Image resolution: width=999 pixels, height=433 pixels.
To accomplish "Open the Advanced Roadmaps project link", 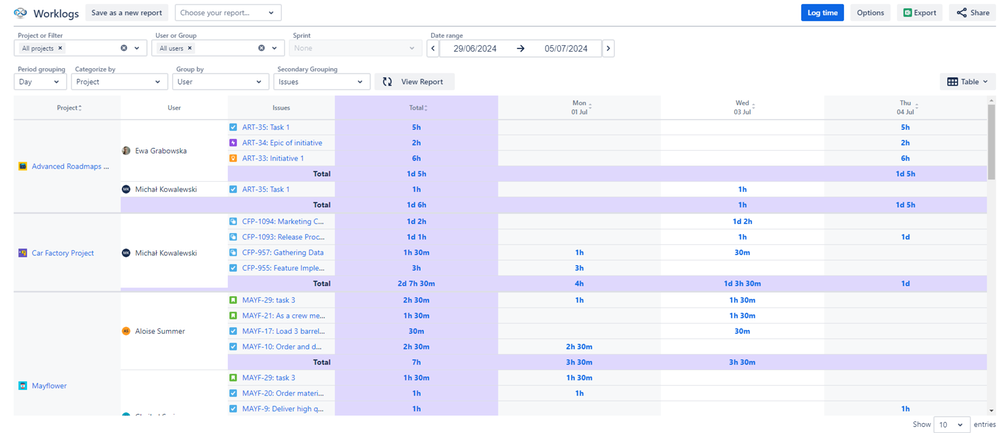I will point(71,166).
